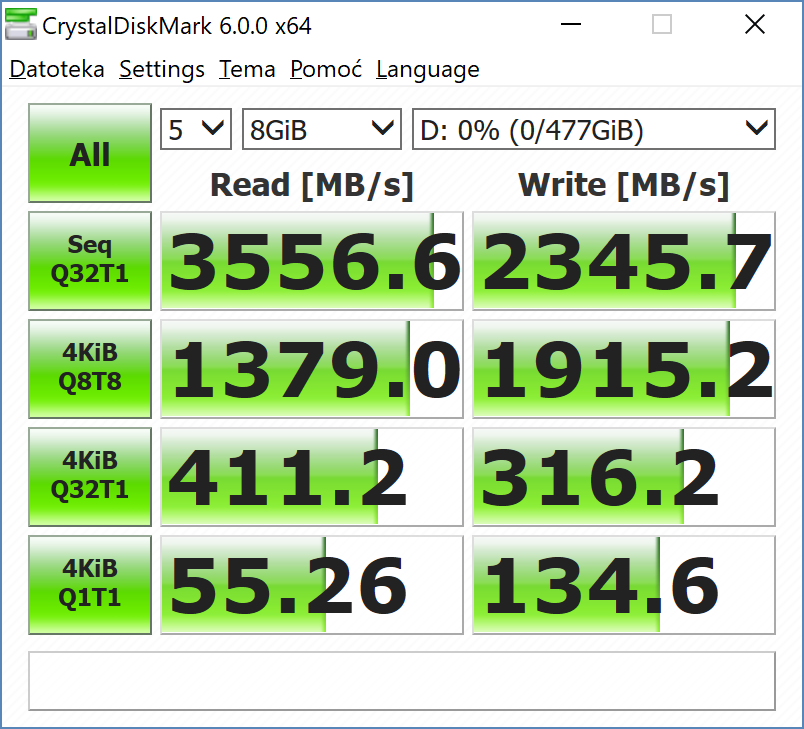Start the Seq Q32T1 test
This screenshot has height=729, width=804.
(x=90, y=260)
